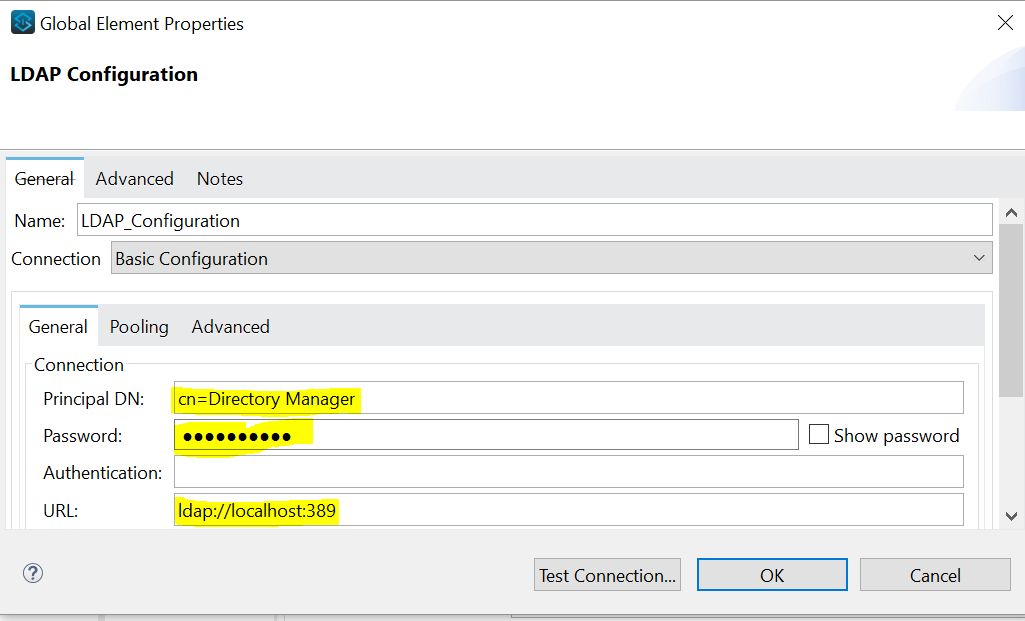Open the help question-mark icon

point(33,573)
